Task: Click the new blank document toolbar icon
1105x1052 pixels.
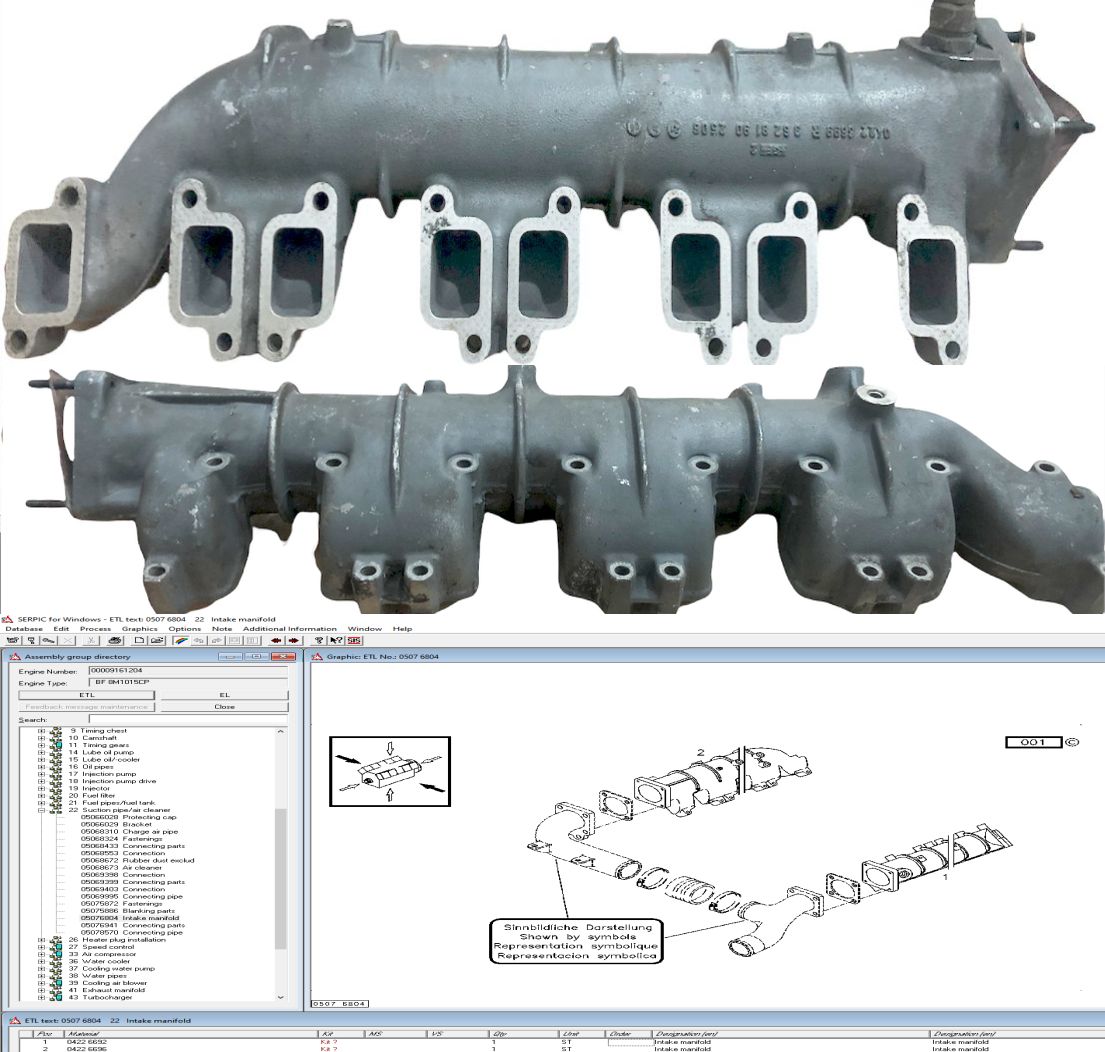Action: click(x=139, y=640)
